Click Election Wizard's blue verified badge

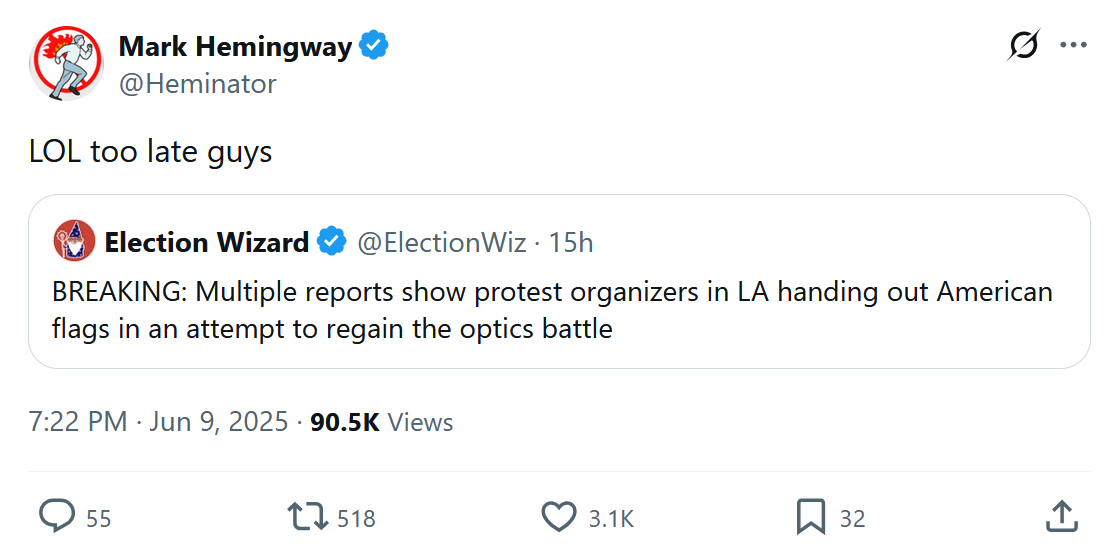332,242
